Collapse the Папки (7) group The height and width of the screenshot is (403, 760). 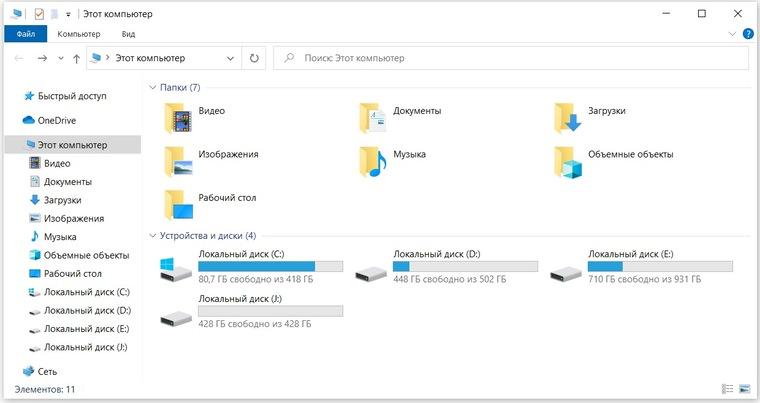click(153, 87)
